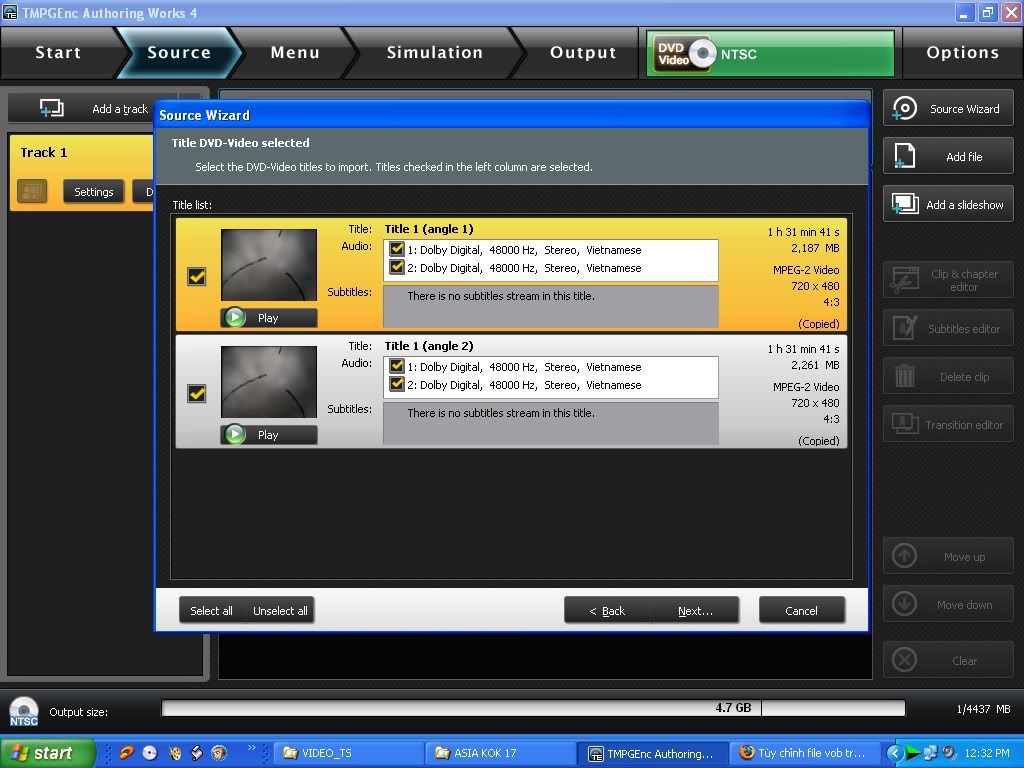Click the "2,187 MB" size value
The width and height of the screenshot is (1024, 768).
815,248
